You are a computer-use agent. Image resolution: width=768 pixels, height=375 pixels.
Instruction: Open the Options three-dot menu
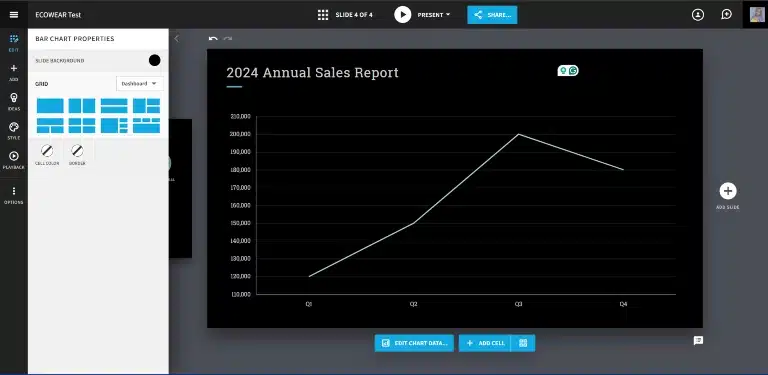point(14,195)
